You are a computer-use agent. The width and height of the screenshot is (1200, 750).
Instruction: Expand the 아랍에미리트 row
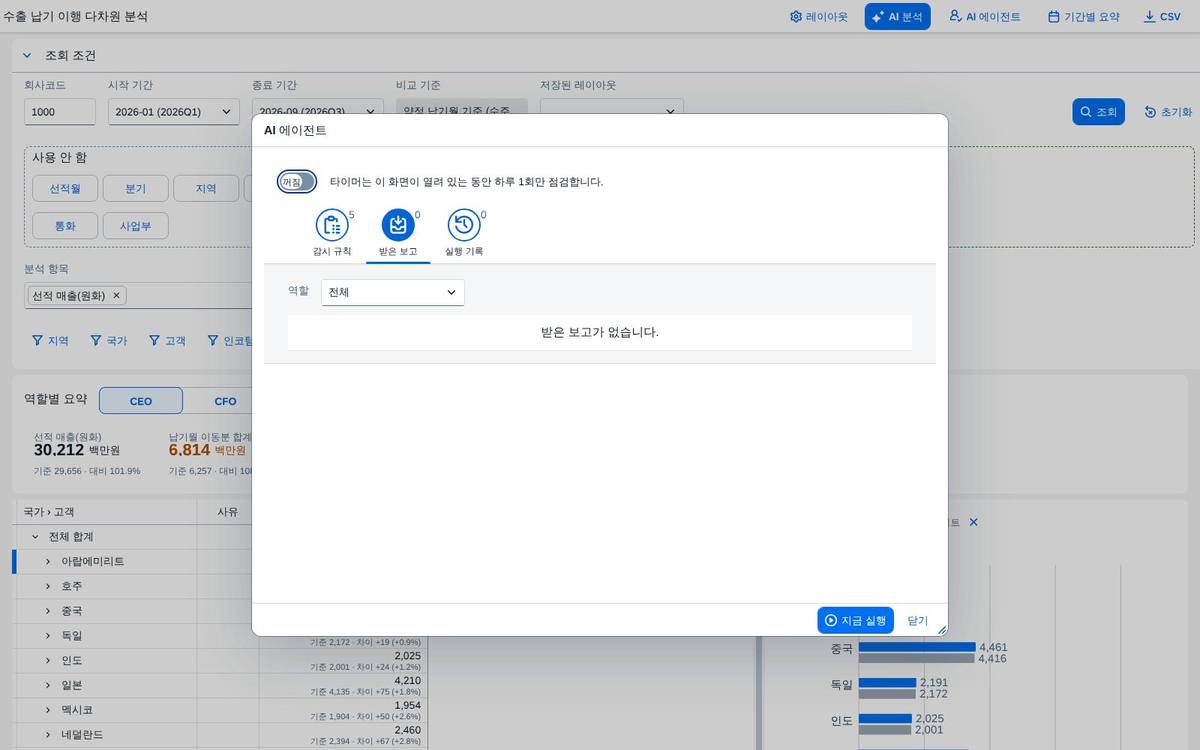pos(48,561)
